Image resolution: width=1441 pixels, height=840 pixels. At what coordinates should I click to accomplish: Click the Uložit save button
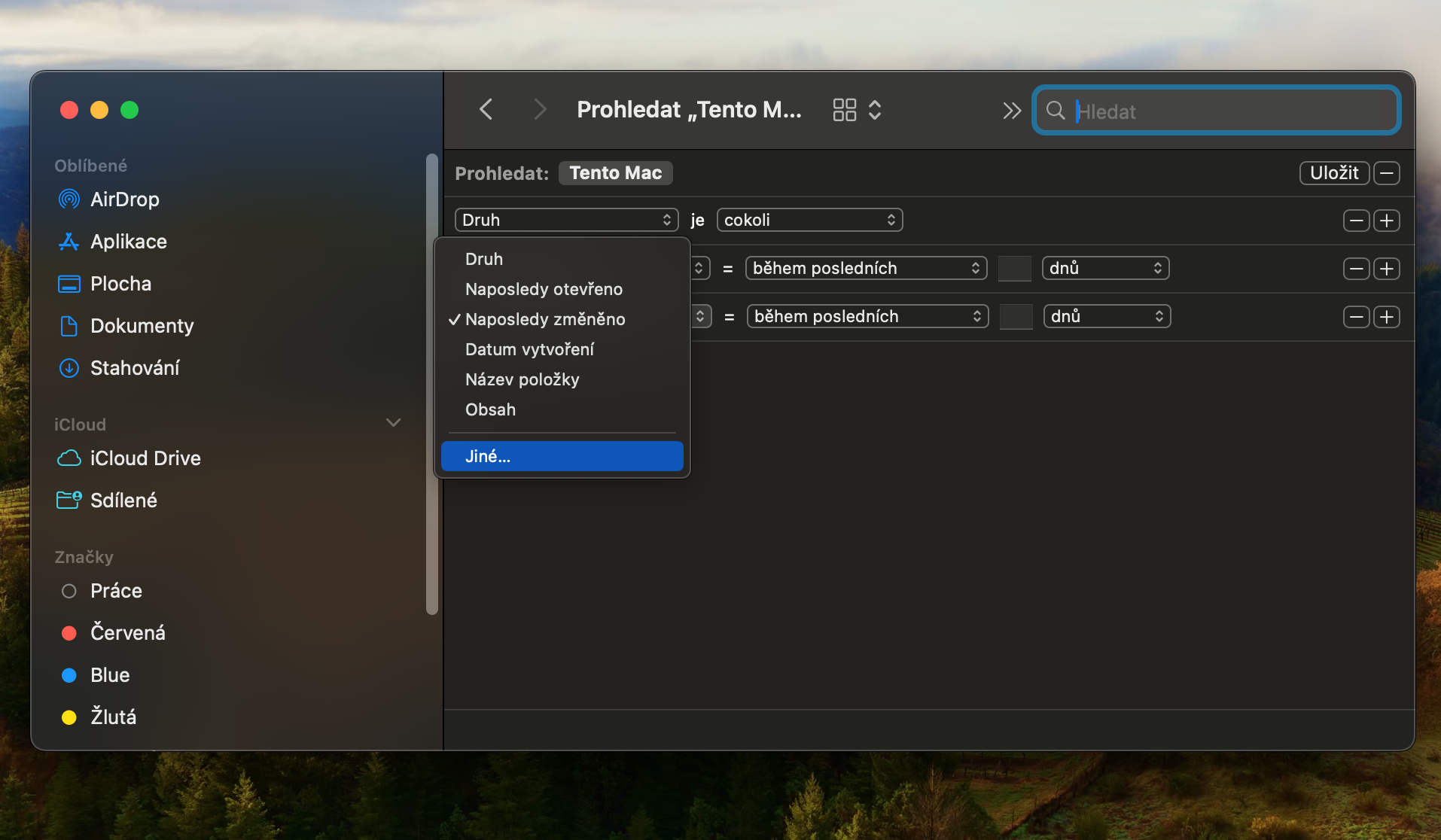click(1335, 173)
